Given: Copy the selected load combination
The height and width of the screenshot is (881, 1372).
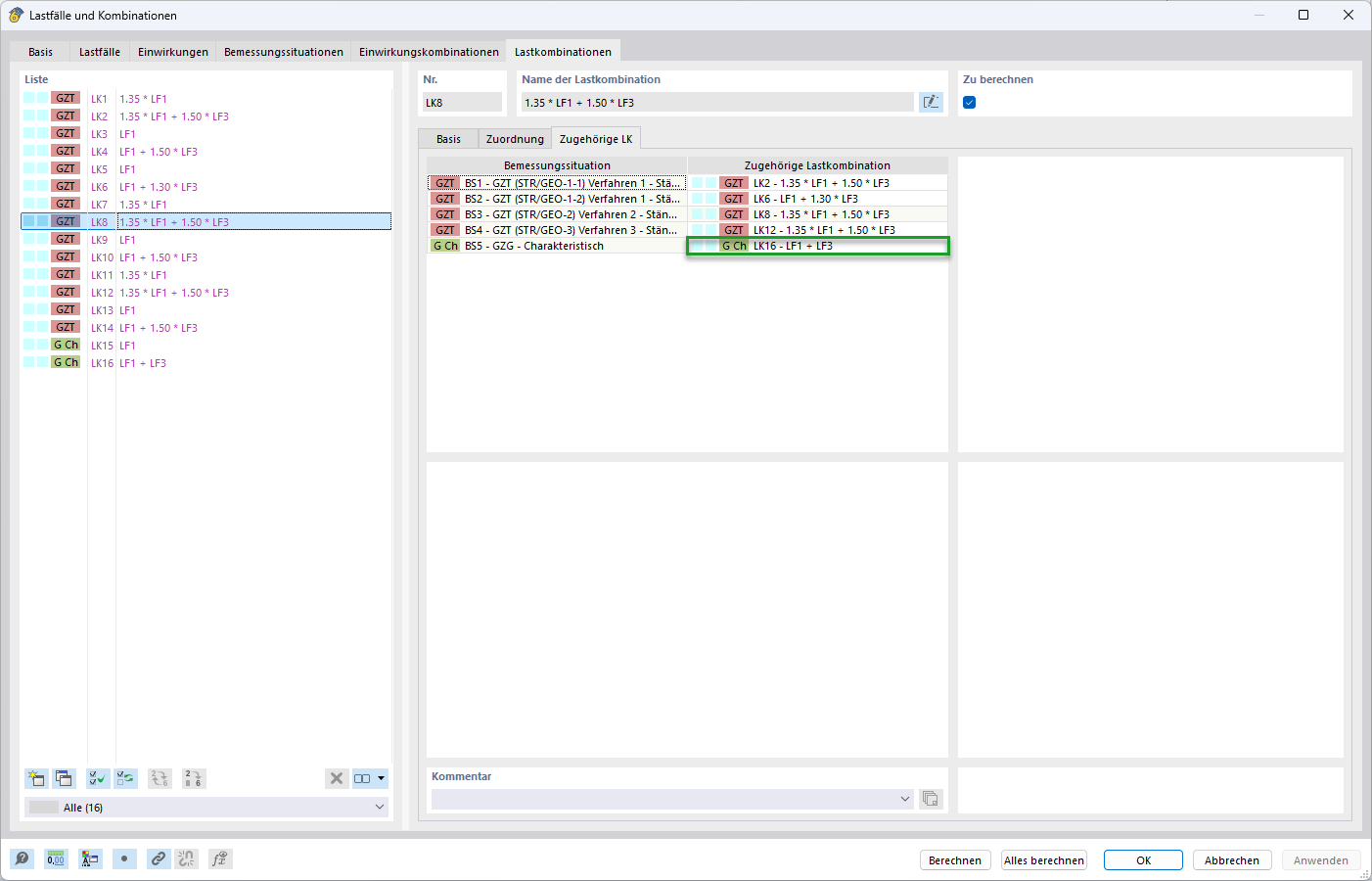Looking at the screenshot, I should click(x=64, y=778).
